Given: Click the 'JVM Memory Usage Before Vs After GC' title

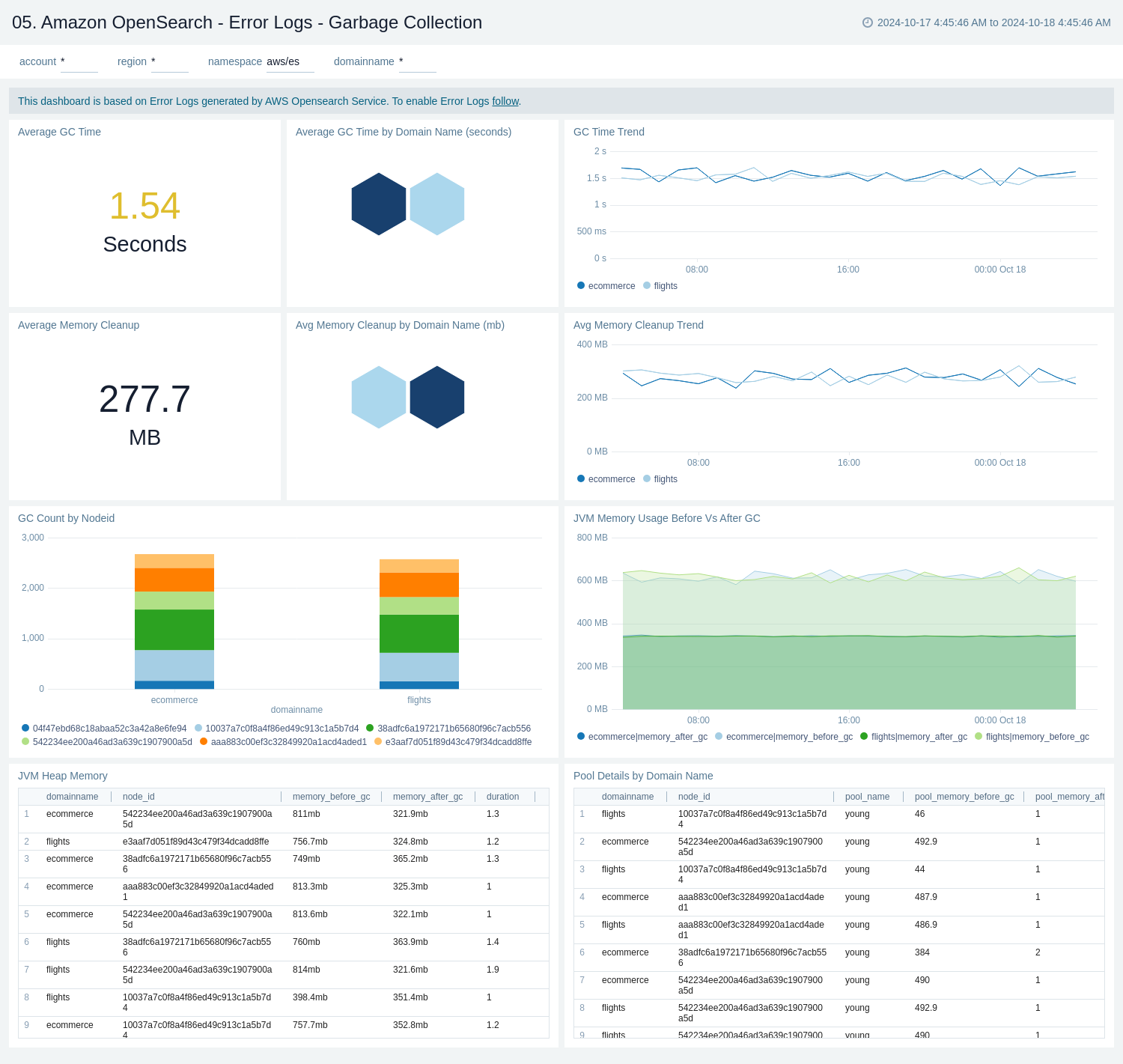Looking at the screenshot, I should (x=666, y=518).
